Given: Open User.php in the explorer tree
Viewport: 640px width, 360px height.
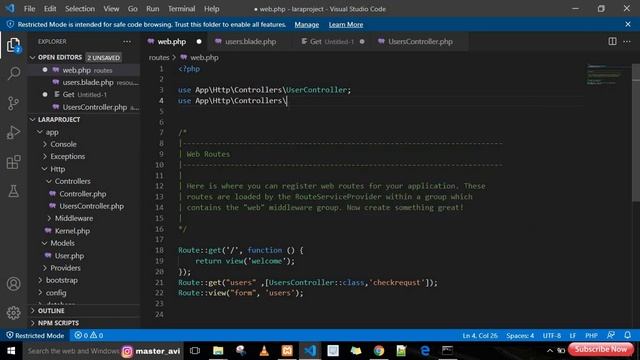Looking at the screenshot, I should click(x=69, y=256).
